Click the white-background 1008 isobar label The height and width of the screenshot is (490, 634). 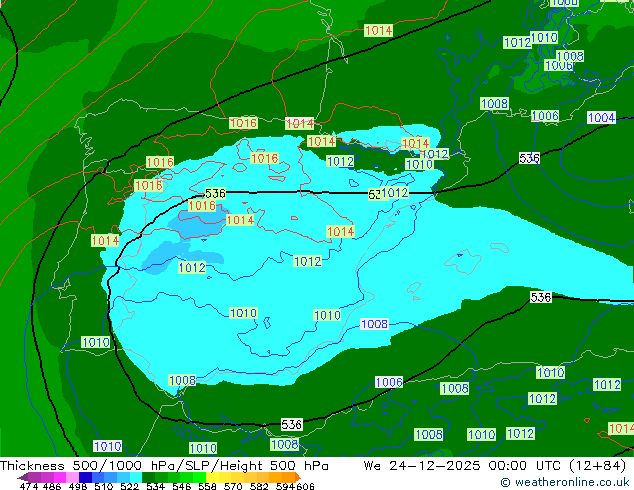point(374,324)
